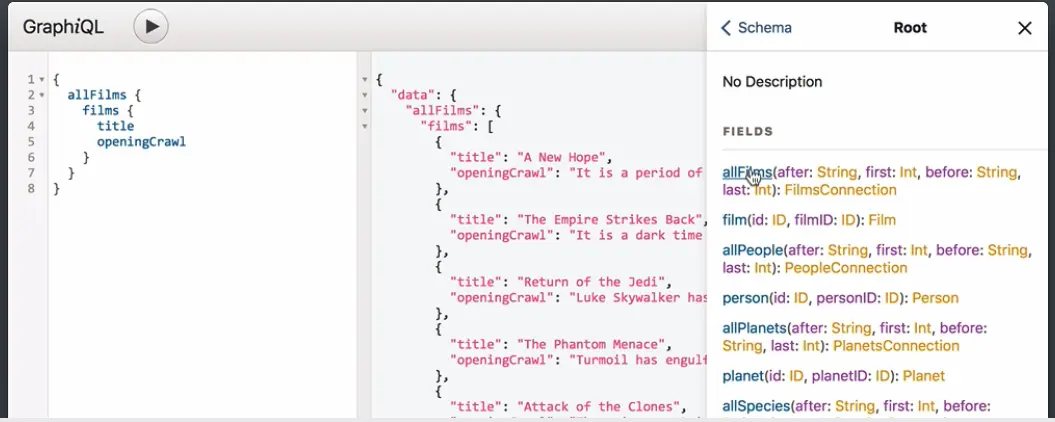
Task: Select the title field in query editor
Action: (116, 126)
